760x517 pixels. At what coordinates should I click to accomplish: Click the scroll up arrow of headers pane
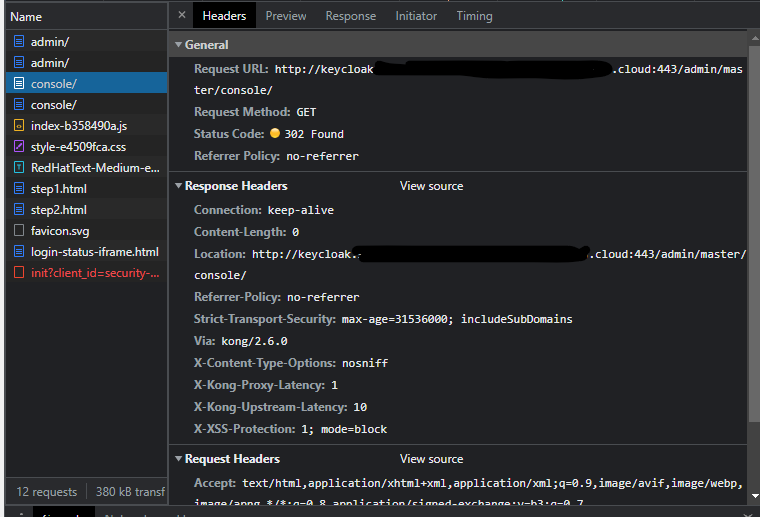coord(755,37)
